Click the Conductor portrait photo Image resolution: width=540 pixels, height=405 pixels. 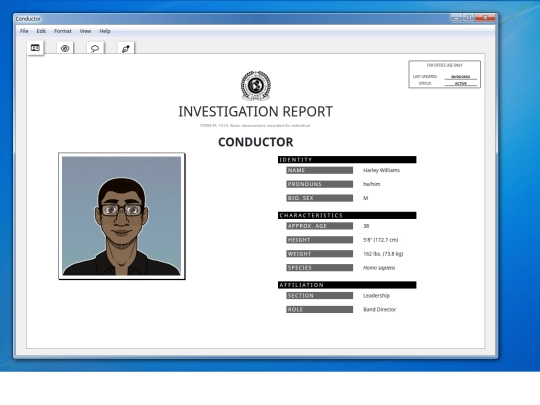click(122, 216)
